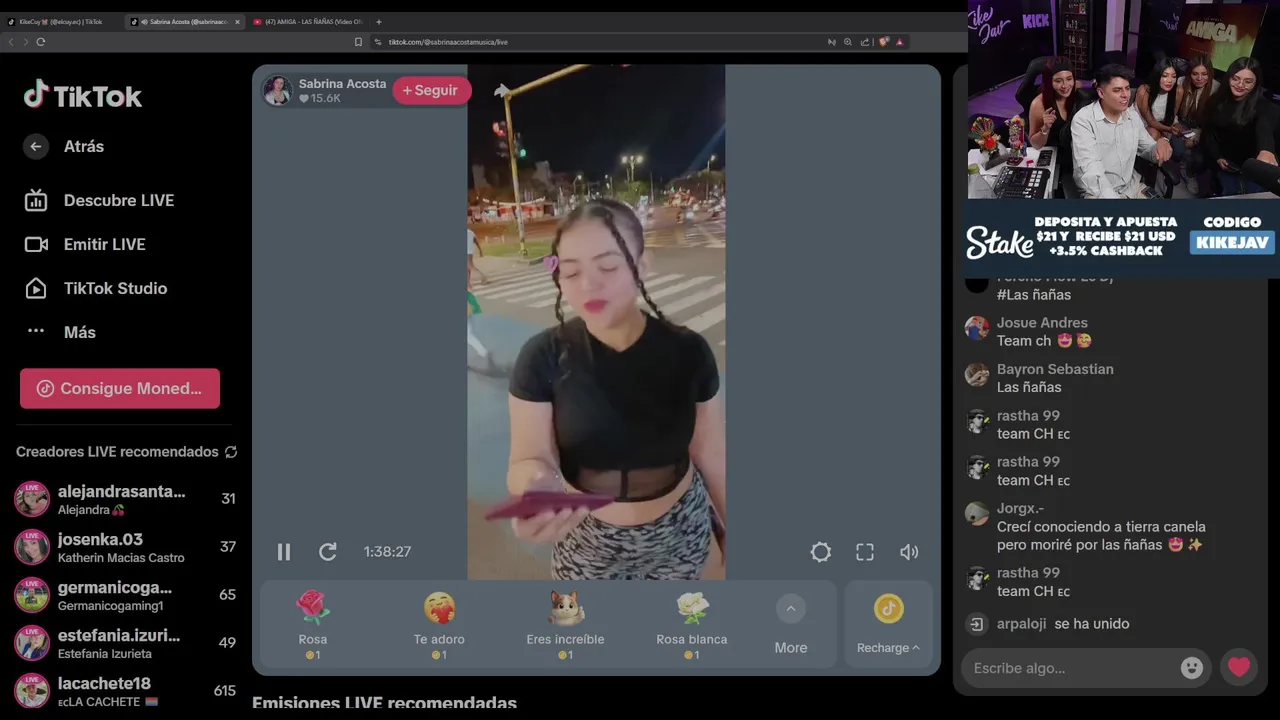Open TikTok Studio
This screenshot has width=1280, height=720.
[x=96, y=288]
